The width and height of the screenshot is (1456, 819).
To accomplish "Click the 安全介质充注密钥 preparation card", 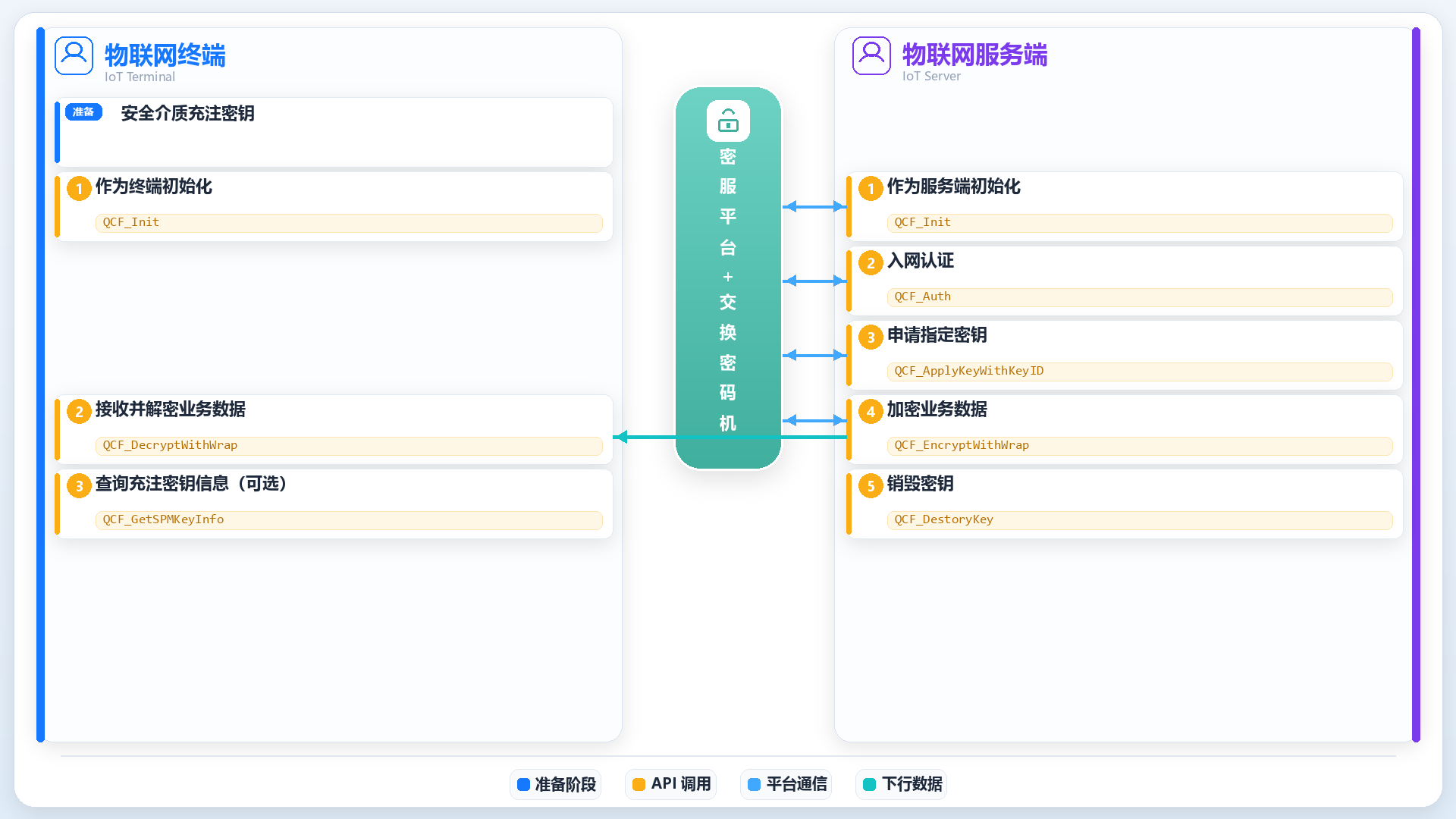I will point(334,132).
